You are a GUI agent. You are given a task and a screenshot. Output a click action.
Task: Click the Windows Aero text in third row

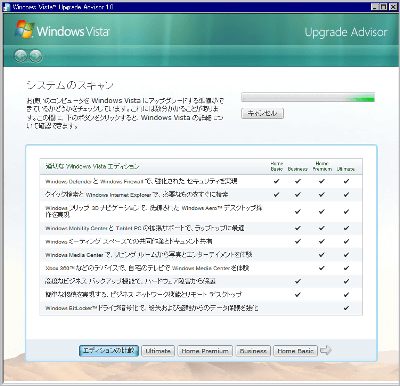[202, 208]
